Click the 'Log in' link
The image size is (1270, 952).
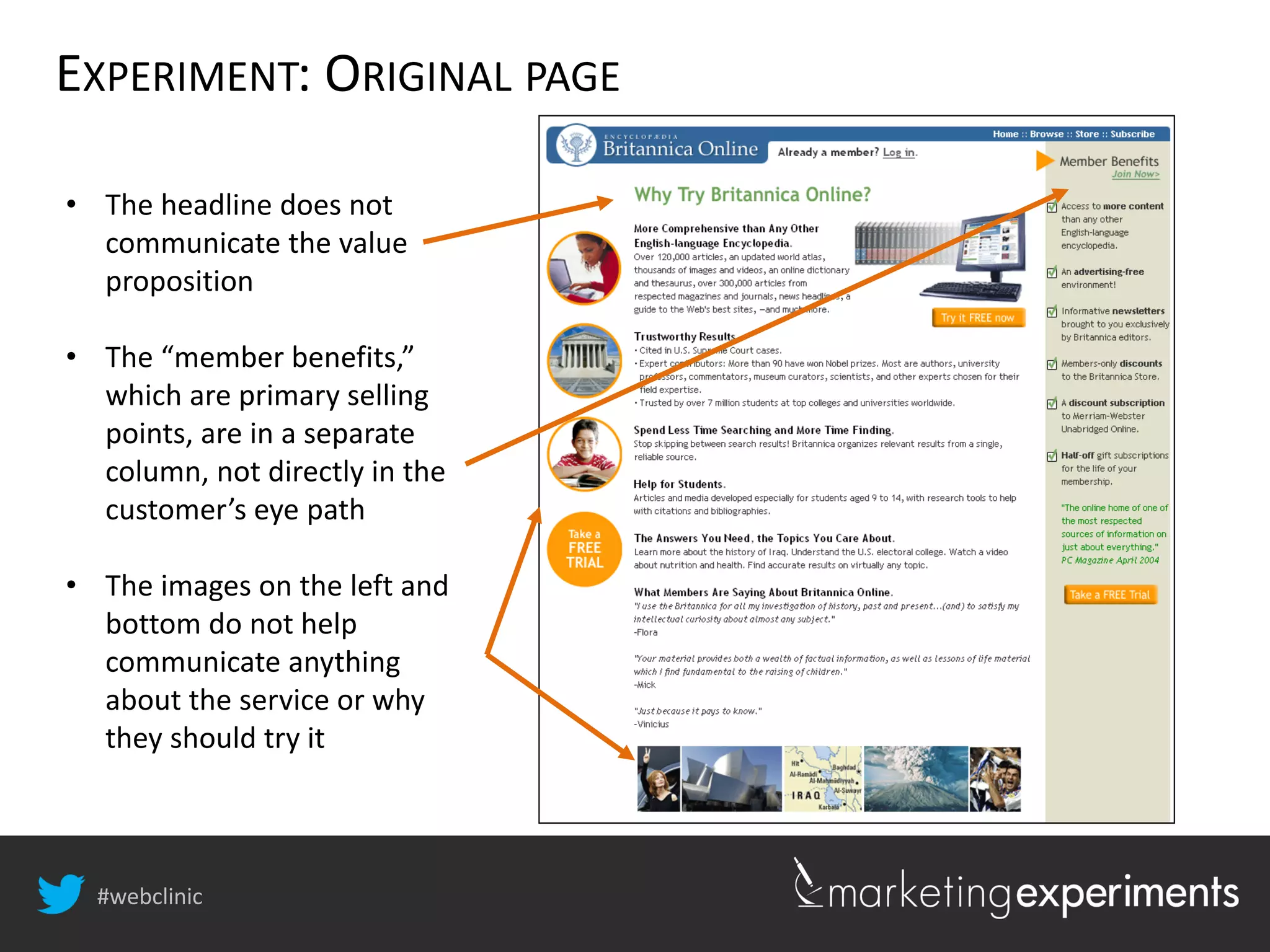pyautogui.click(x=899, y=152)
